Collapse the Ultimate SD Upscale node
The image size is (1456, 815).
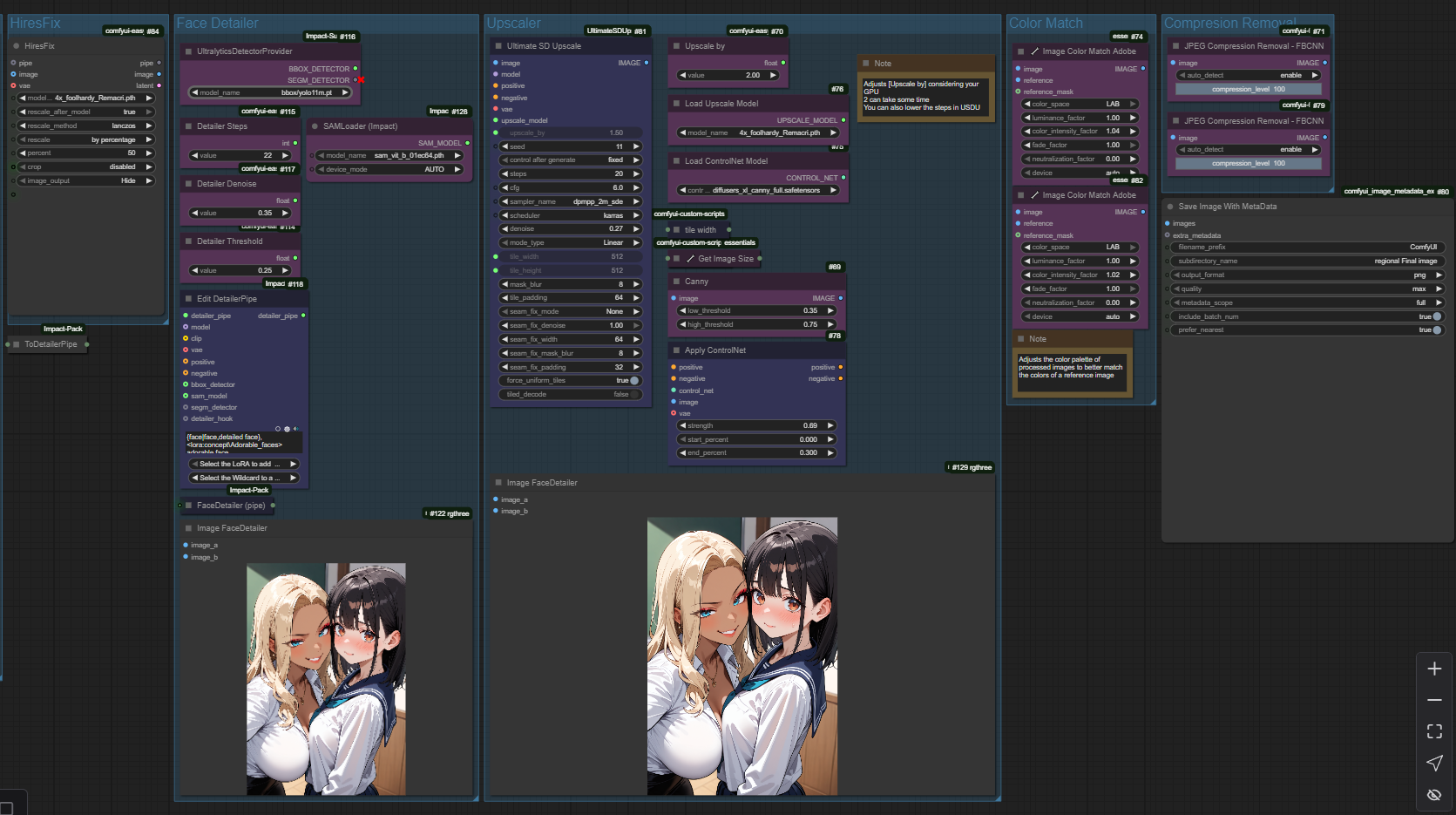pyautogui.click(x=498, y=46)
